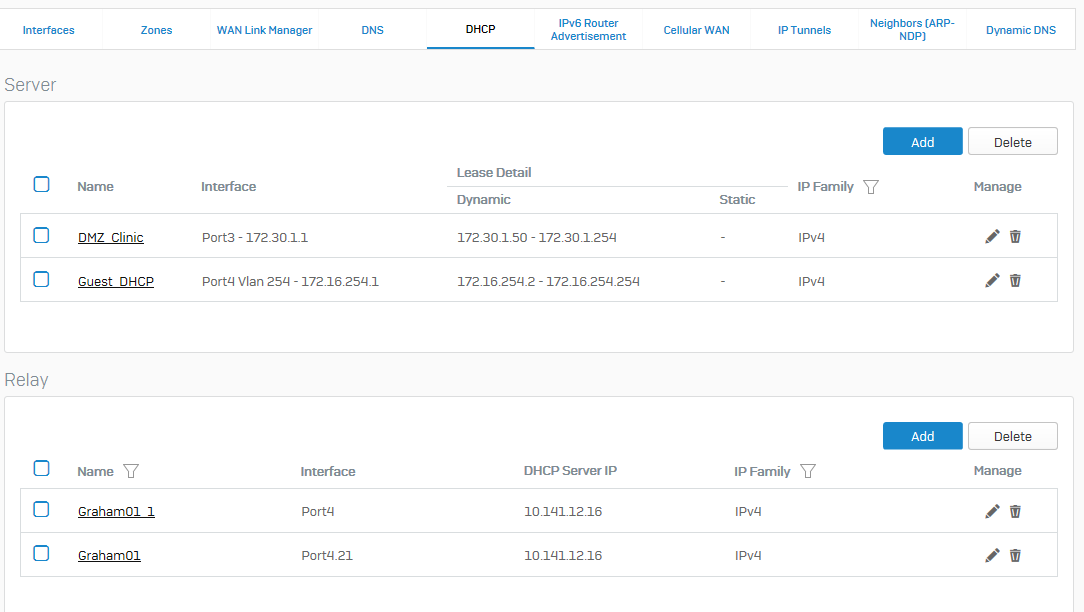
Task: Remove Graham01_1 relay with trash icon
Action: (x=1015, y=511)
